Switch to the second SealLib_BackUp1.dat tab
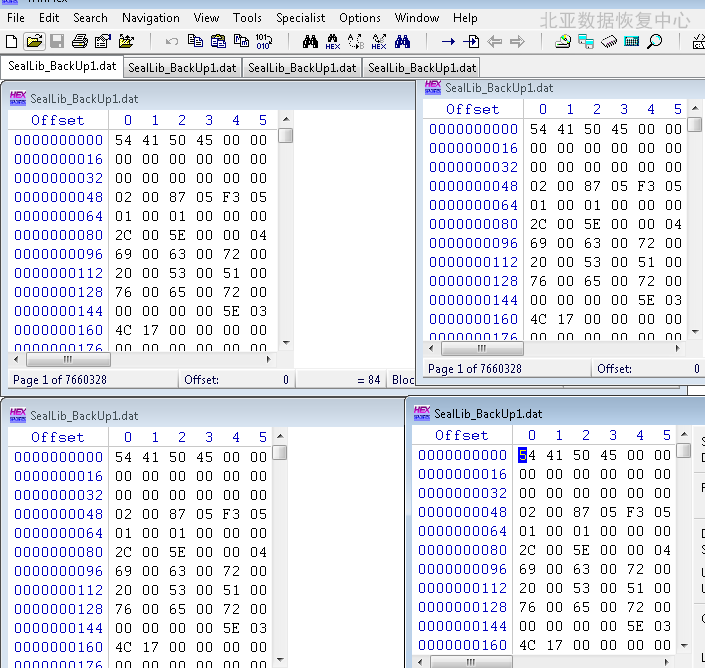Screen dimensions: 705x668 (182, 68)
